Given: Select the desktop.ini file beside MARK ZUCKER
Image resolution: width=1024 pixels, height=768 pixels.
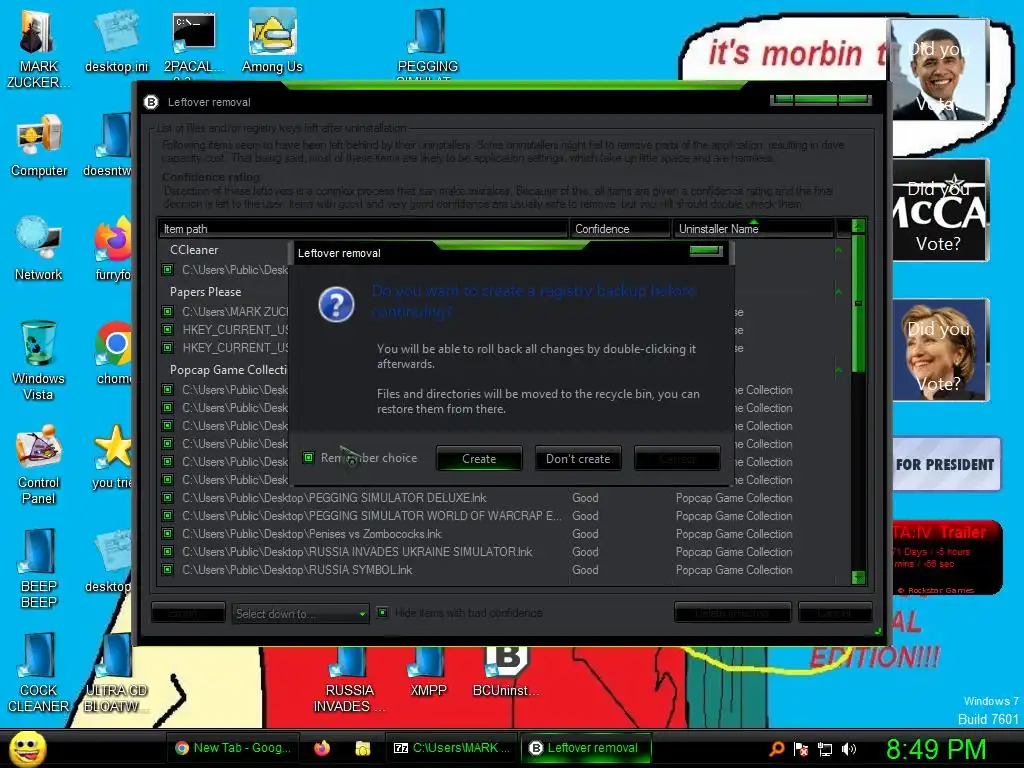Looking at the screenshot, I should point(116,42).
